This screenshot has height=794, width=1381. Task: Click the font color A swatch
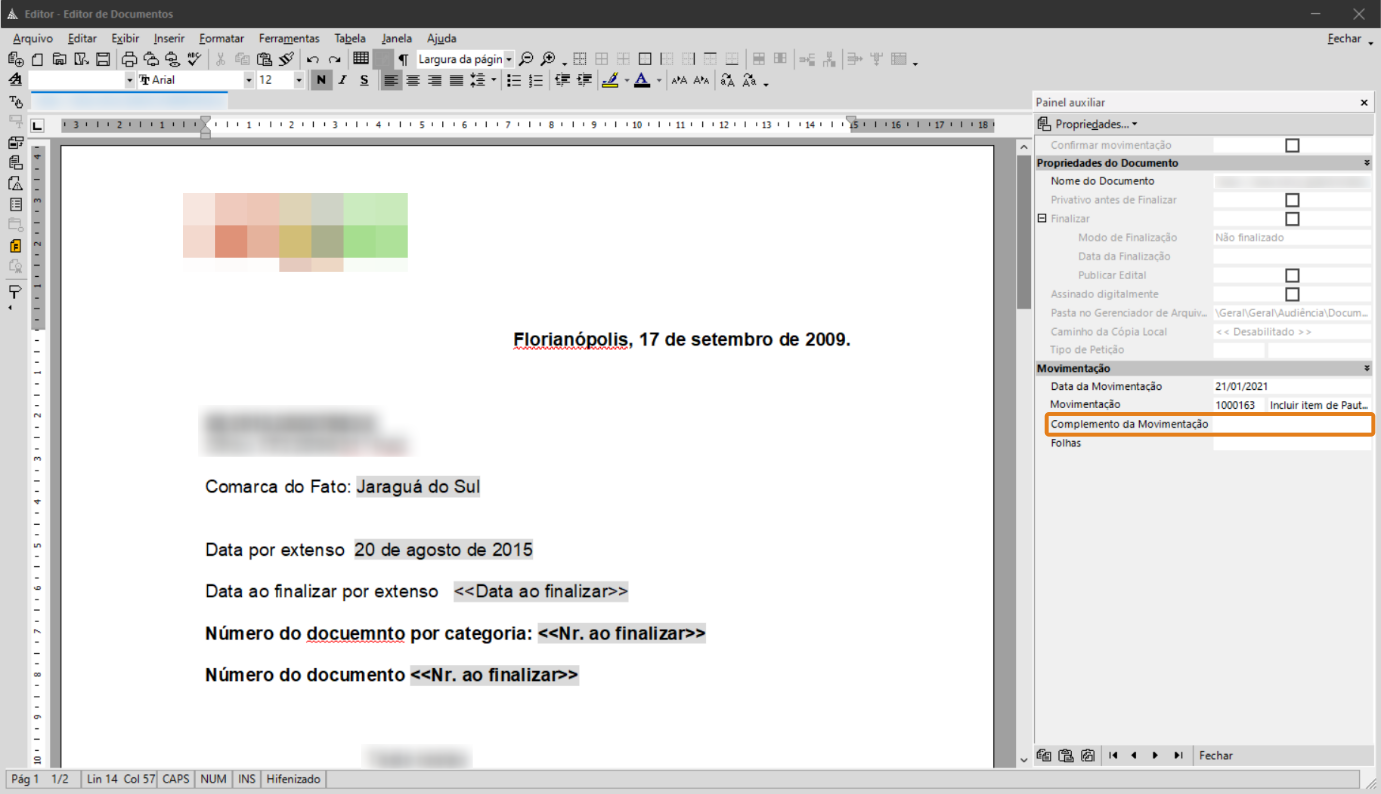pos(642,80)
